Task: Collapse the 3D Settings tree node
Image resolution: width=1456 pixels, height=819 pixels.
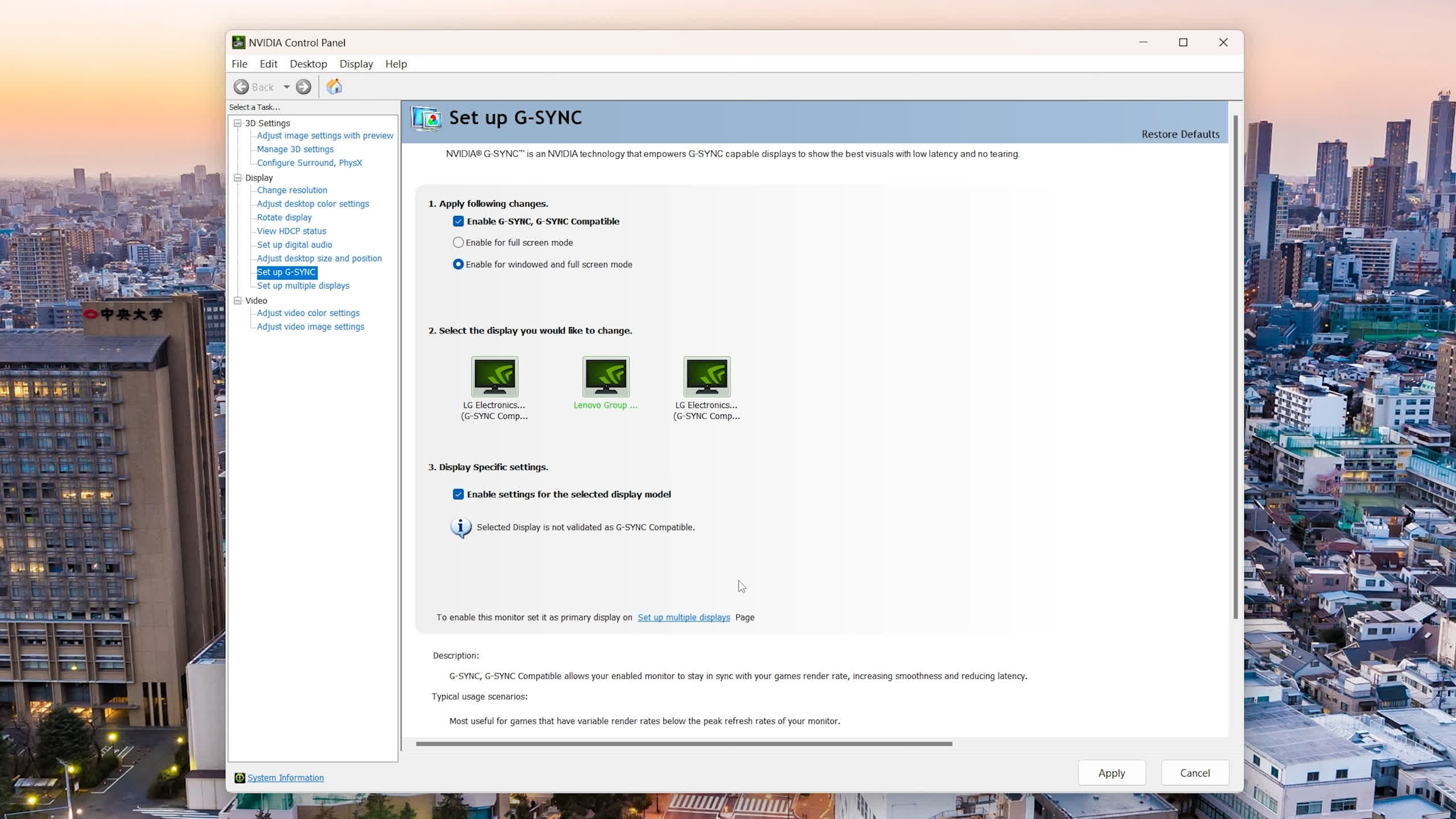Action: [238, 123]
